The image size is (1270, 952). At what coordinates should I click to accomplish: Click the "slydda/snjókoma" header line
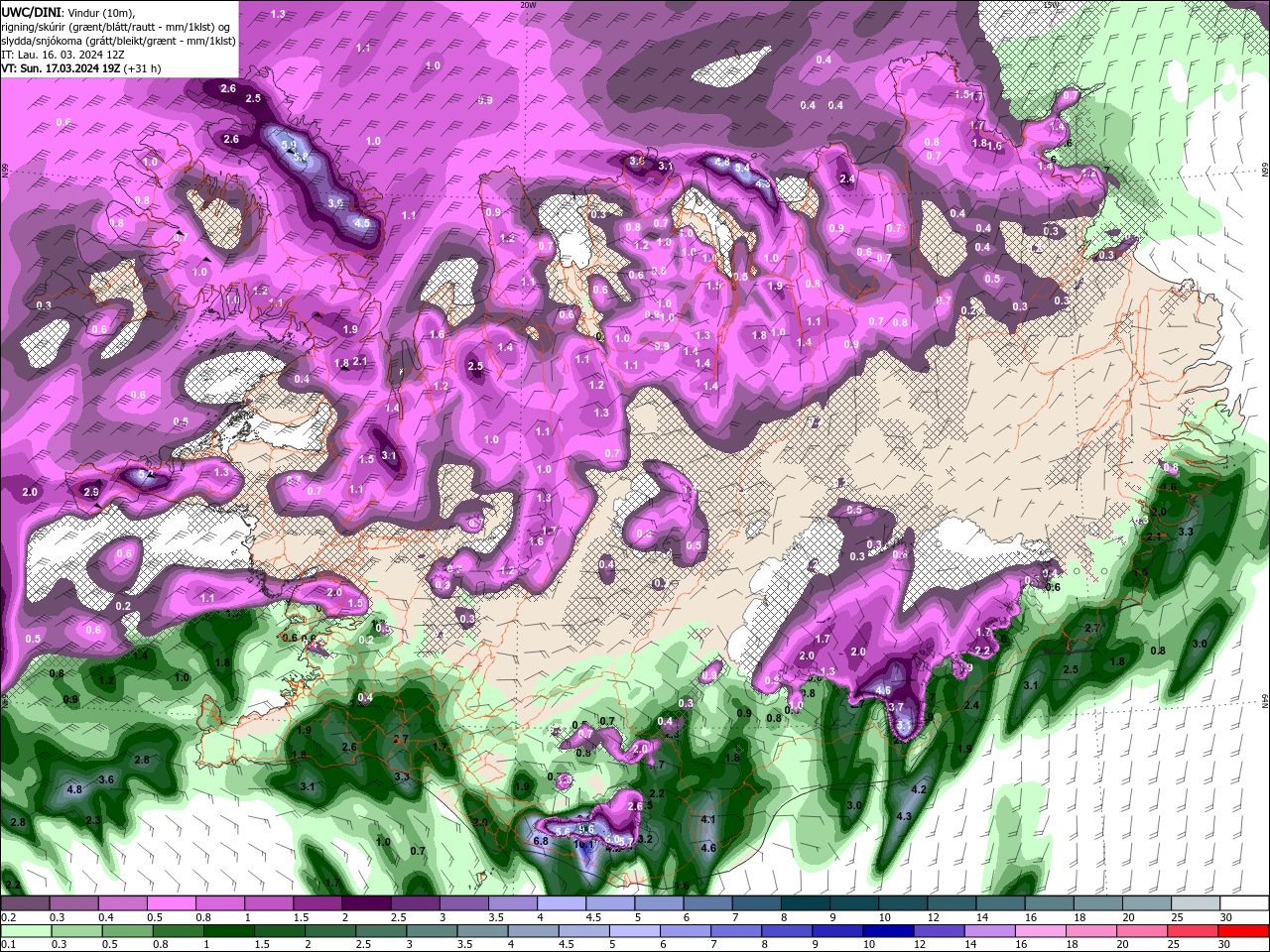(118, 41)
